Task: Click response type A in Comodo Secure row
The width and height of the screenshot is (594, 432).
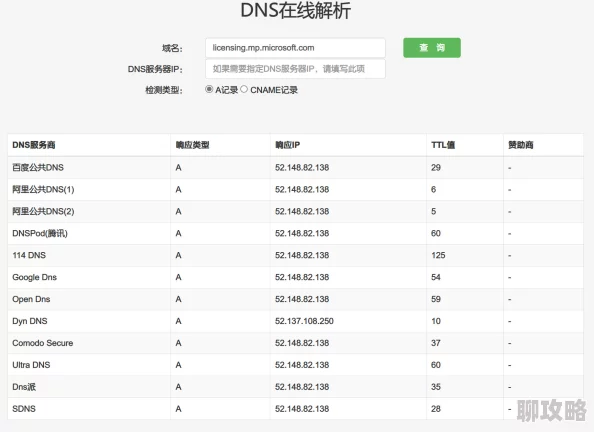Action: pyautogui.click(x=178, y=343)
